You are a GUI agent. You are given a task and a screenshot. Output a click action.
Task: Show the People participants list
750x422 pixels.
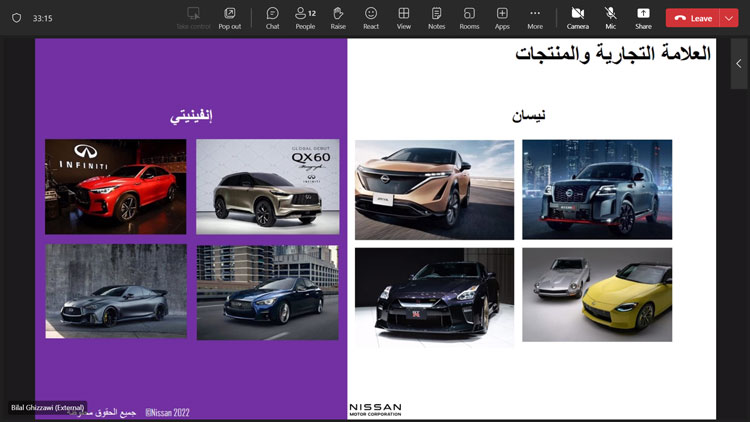coord(305,17)
